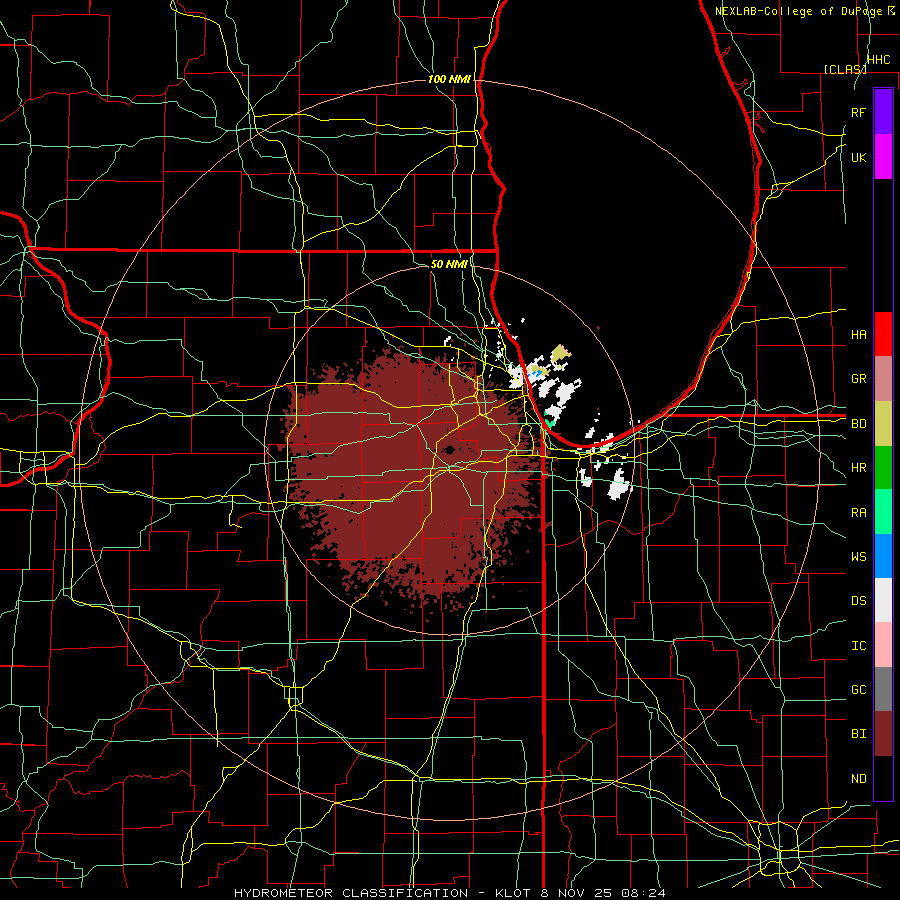Click the HA legend label
Viewport: 900px width, 900px height.
click(x=859, y=334)
